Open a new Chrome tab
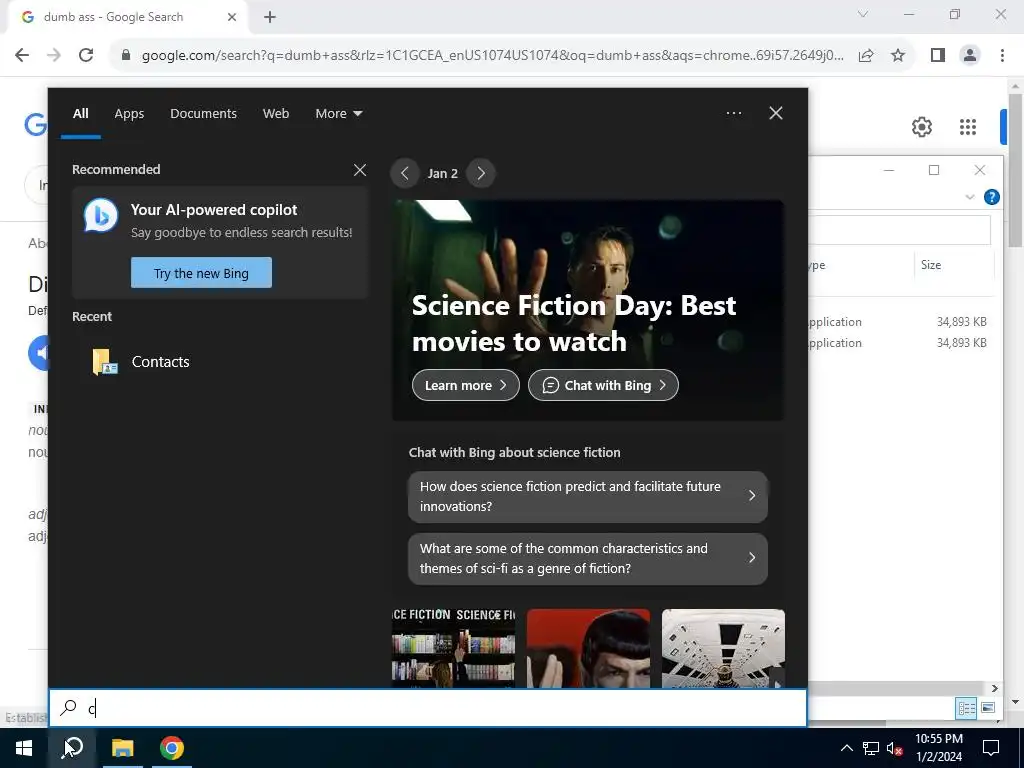 (270, 17)
